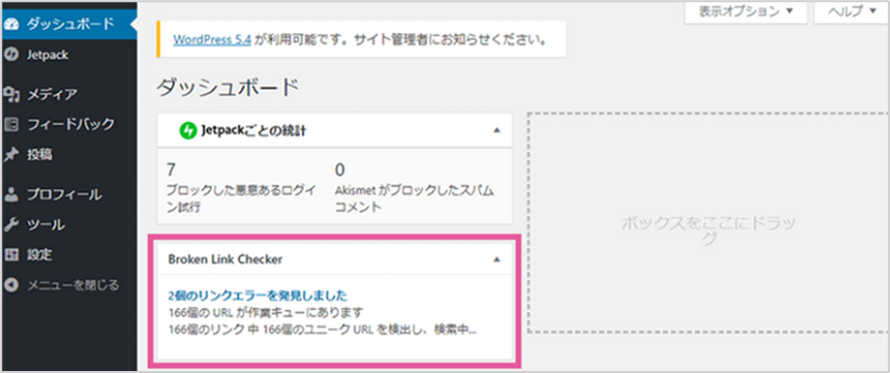Screen dimensions: 890x373
Task: Click the 166個のユニーク URL を検出し text line
Action: 322,330
